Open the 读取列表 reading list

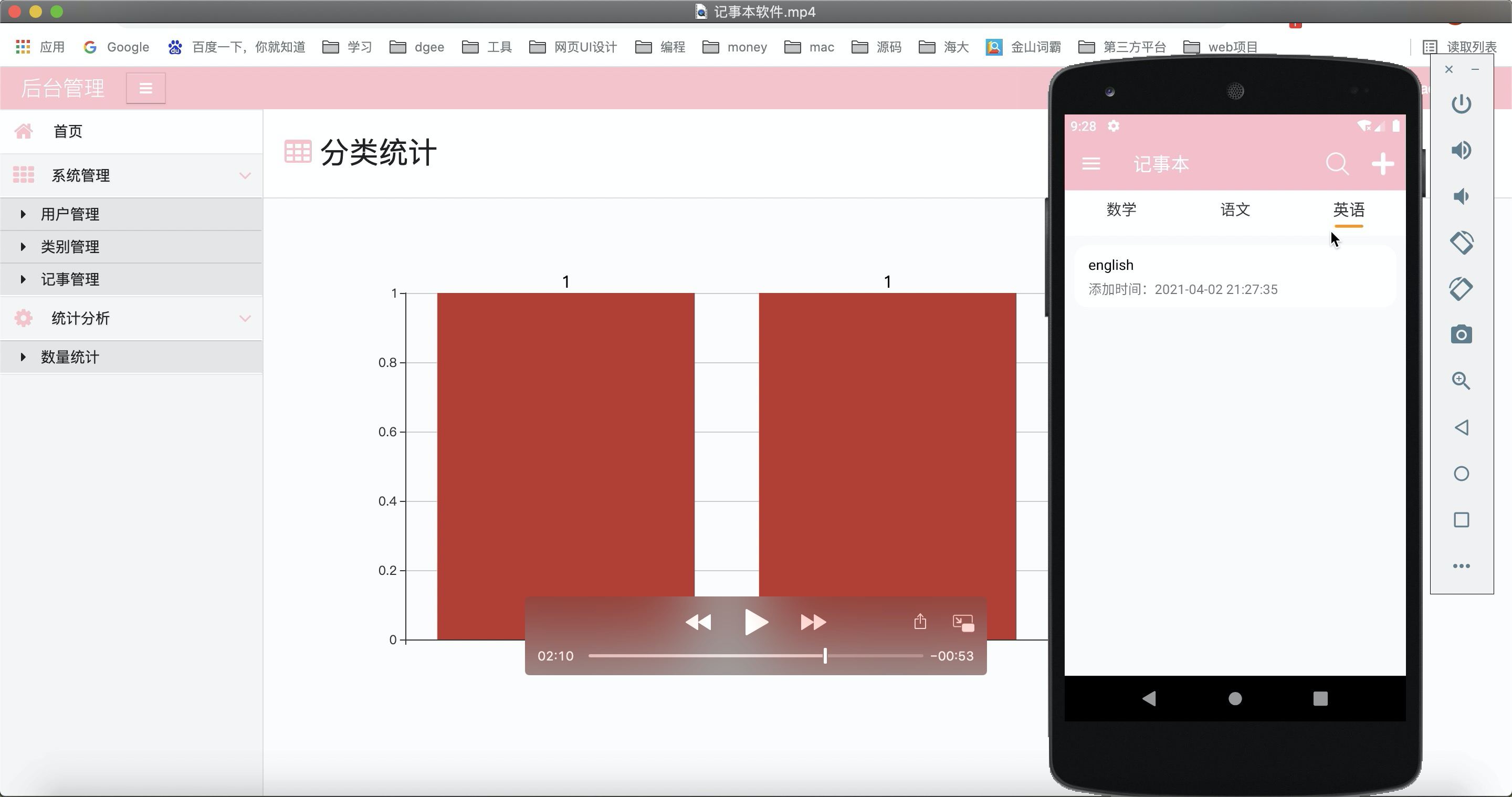tap(1459, 47)
